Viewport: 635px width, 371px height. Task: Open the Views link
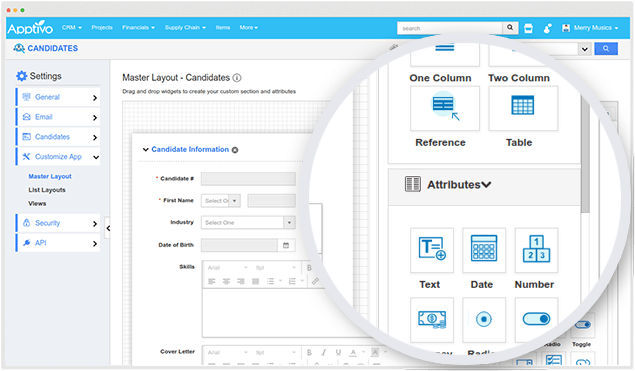(37, 204)
